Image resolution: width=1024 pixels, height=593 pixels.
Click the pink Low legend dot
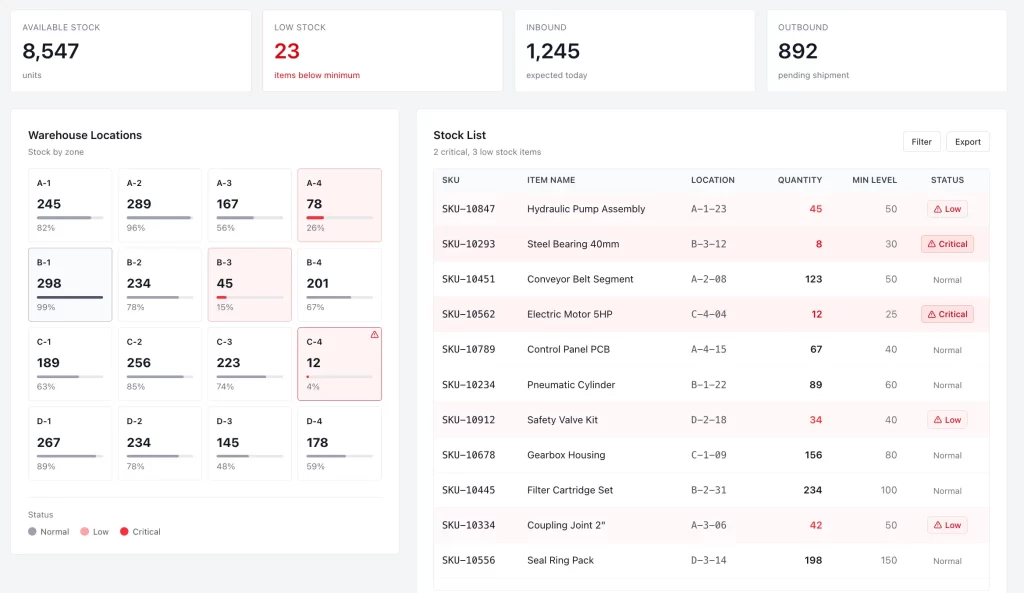click(85, 532)
